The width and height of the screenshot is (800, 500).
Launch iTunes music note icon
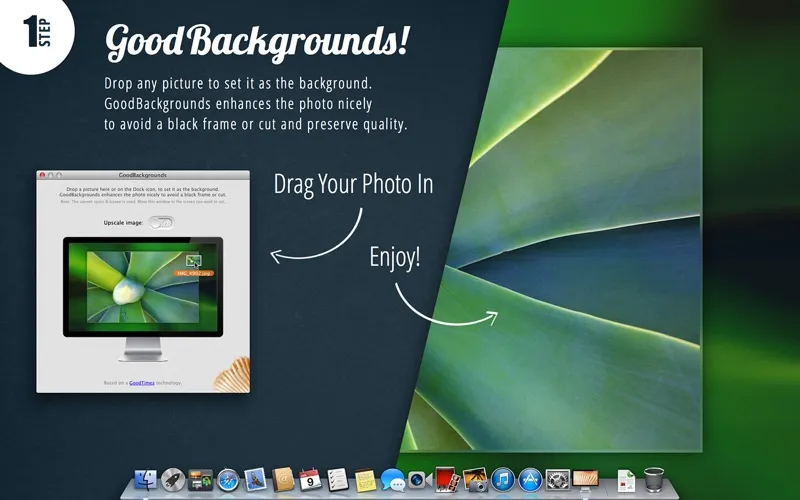click(x=503, y=480)
